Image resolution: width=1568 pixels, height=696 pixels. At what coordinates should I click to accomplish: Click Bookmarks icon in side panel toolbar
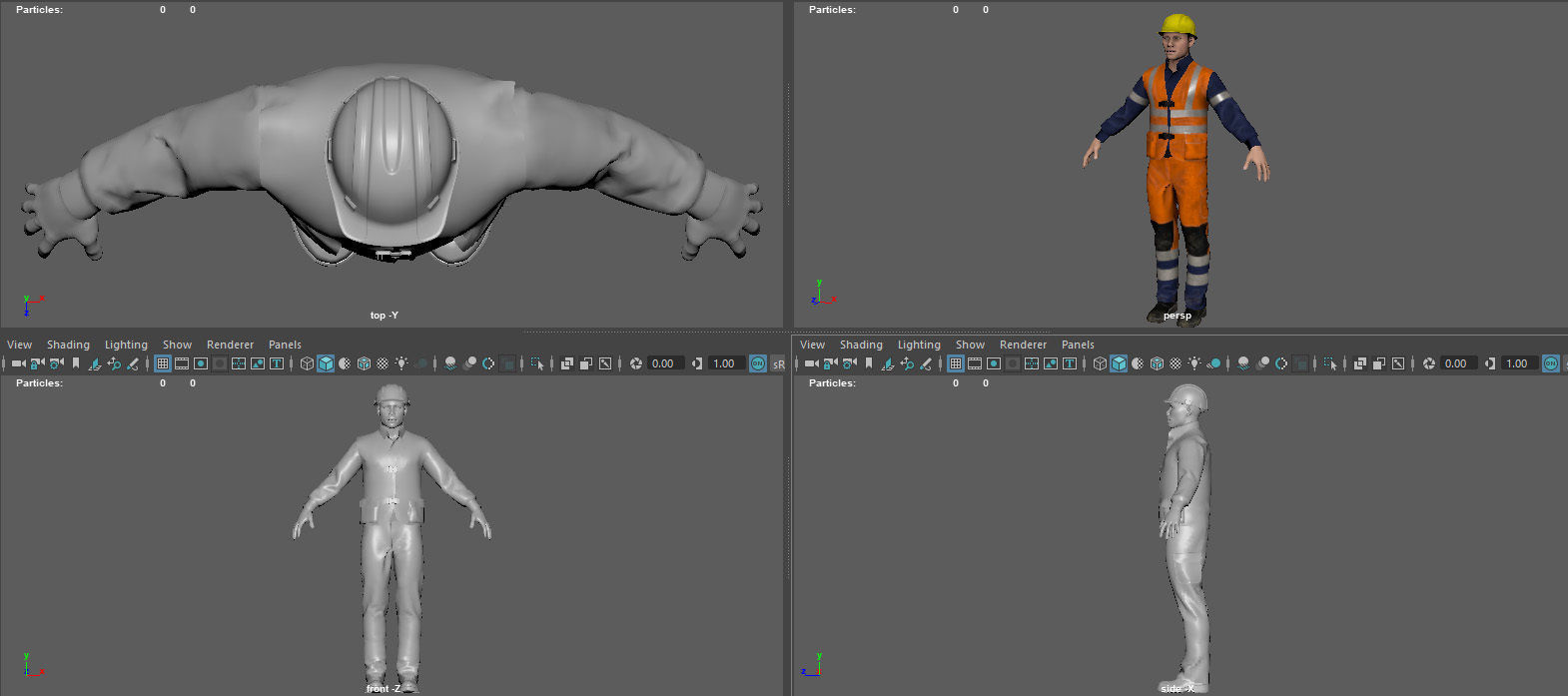(x=869, y=363)
